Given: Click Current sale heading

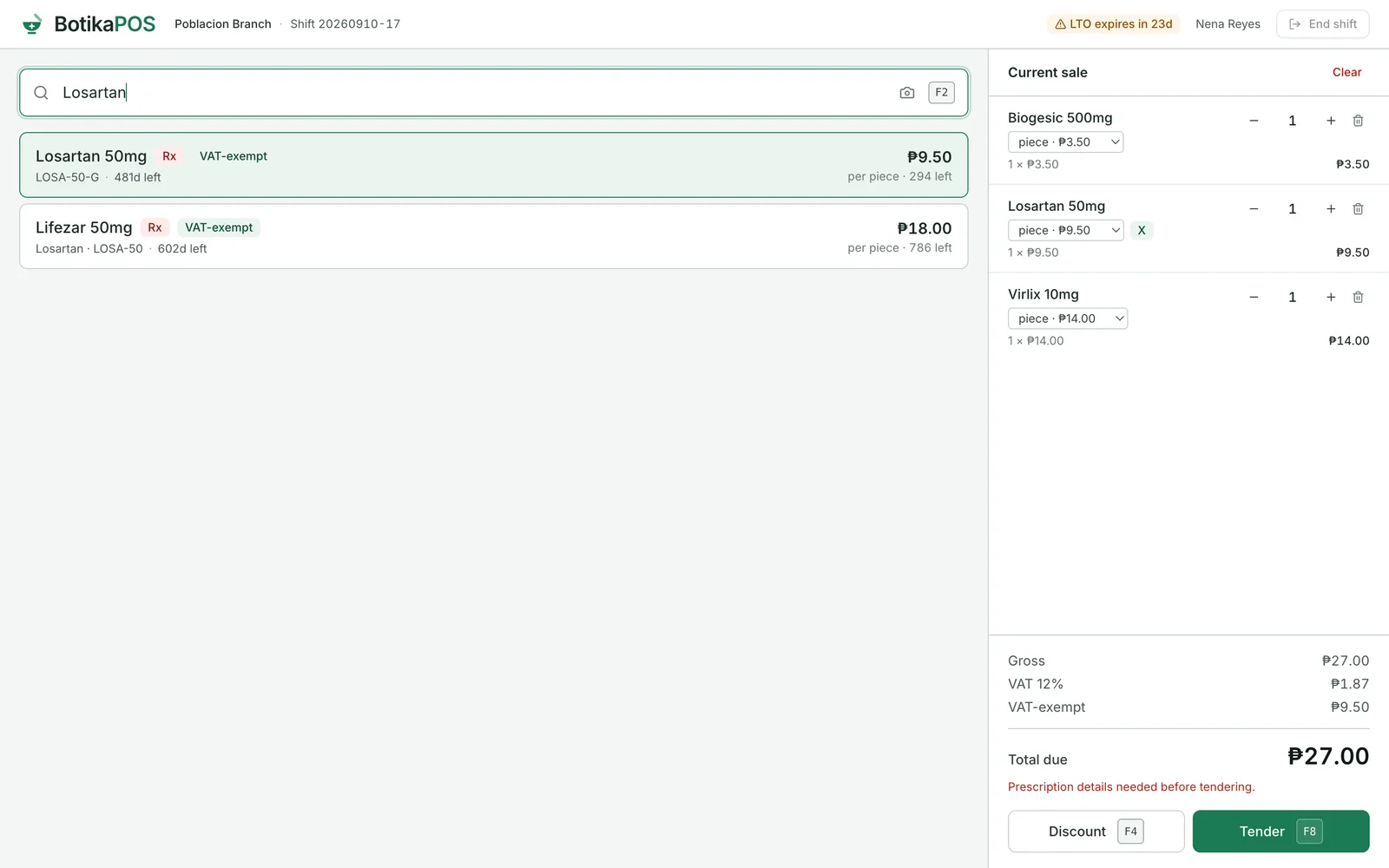Looking at the screenshot, I should click(1047, 73).
